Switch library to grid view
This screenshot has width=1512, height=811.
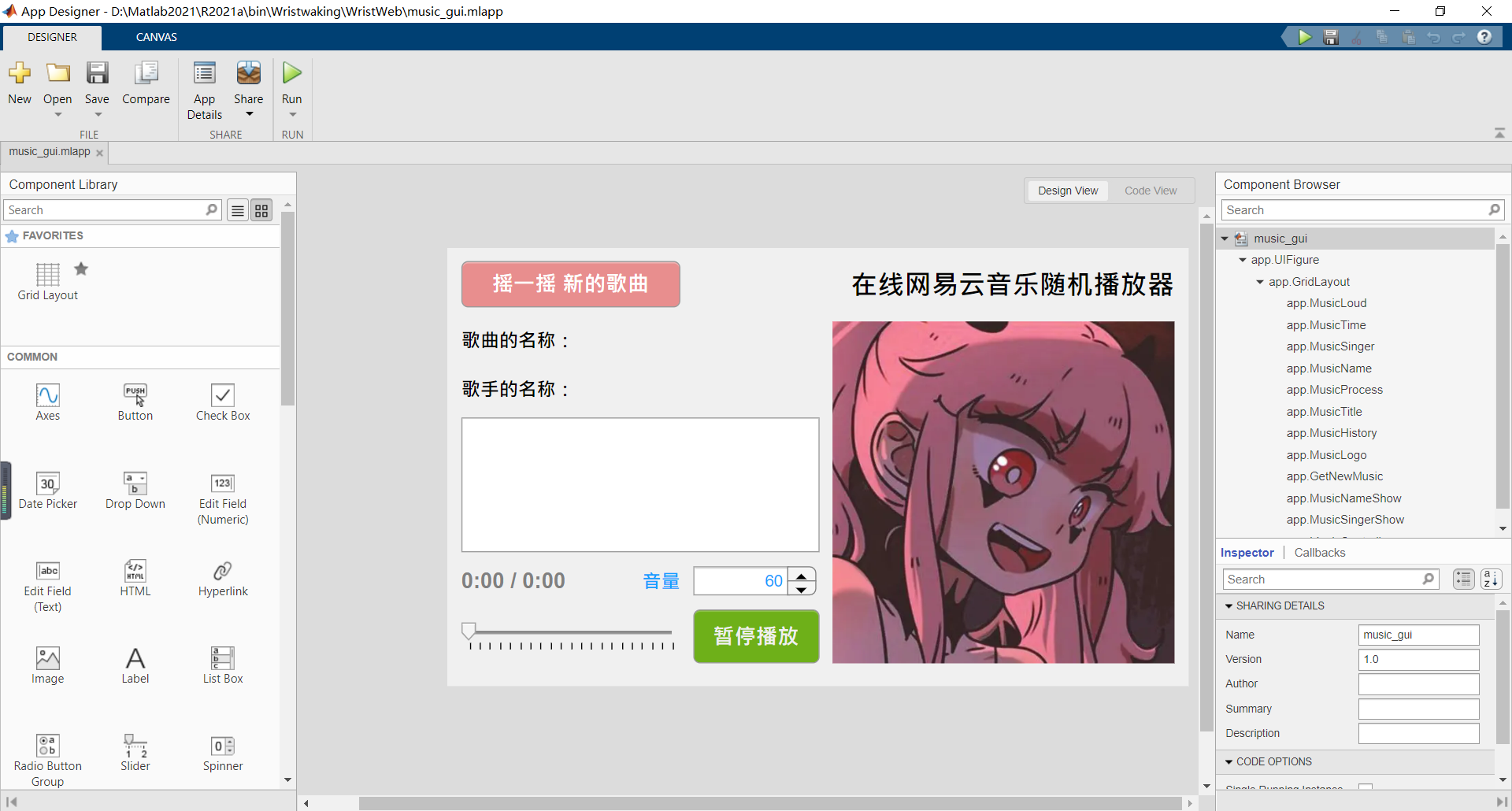(x=261, y=210)
